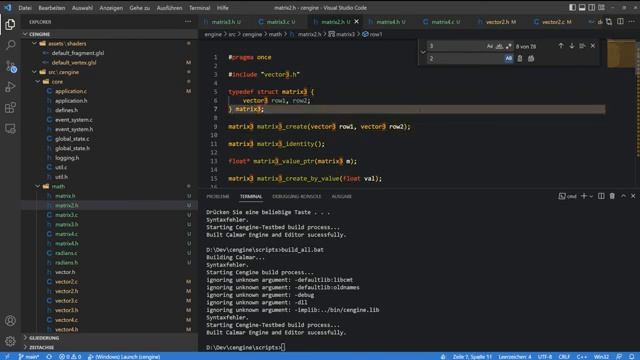640x360 pixels.
Task: Click the open changes icon in tab bar
Action: coord(609,22)
